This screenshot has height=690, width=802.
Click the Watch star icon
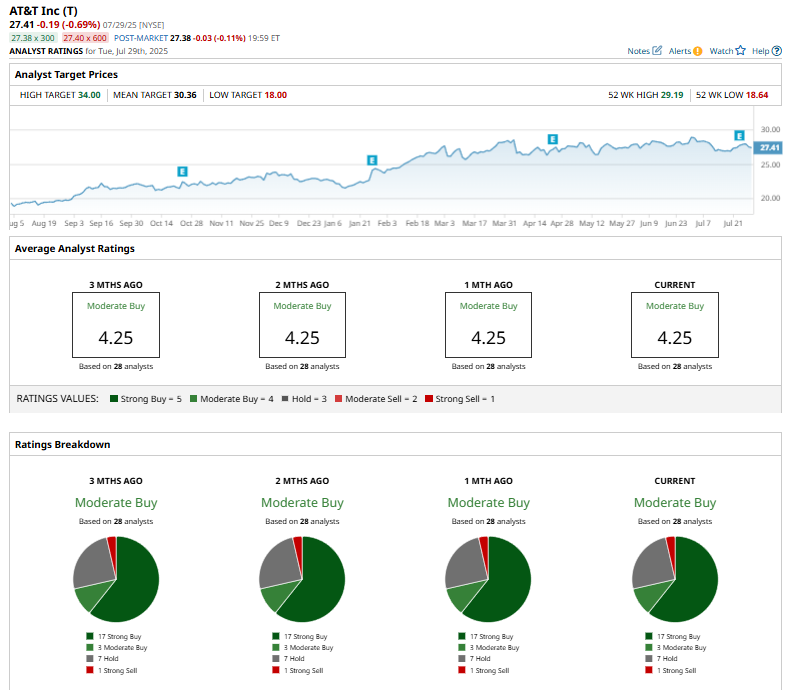[740, 50]
